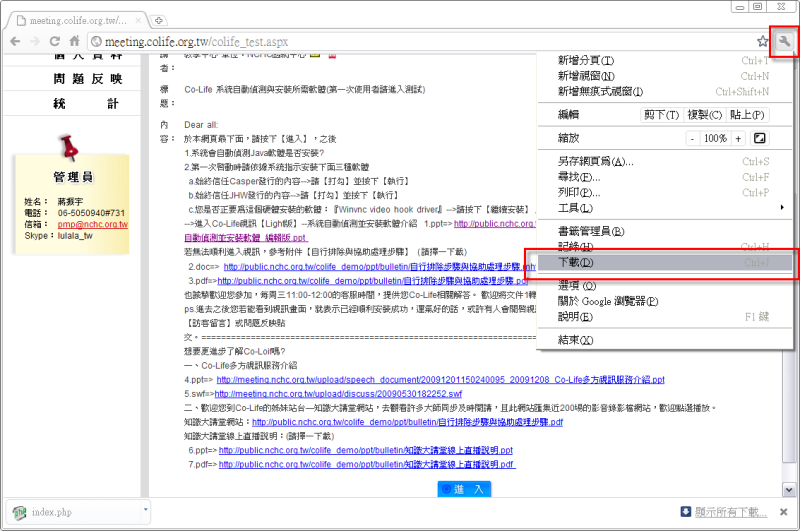Click the 剪下(T) cut button
Viewport: 800px width, 531px height.
[661, 115]
